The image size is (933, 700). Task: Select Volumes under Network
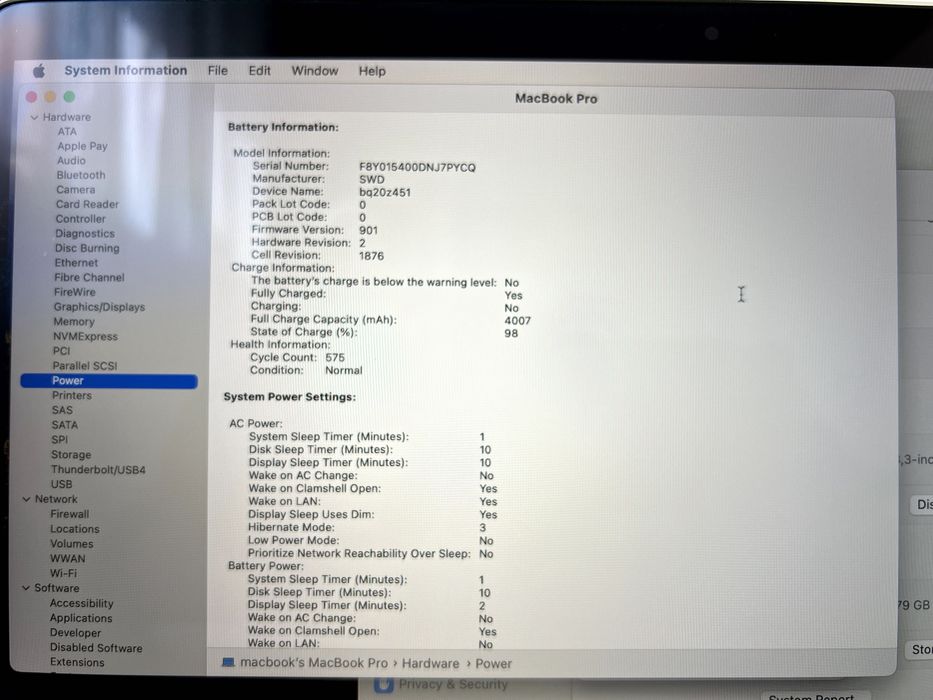71,543
